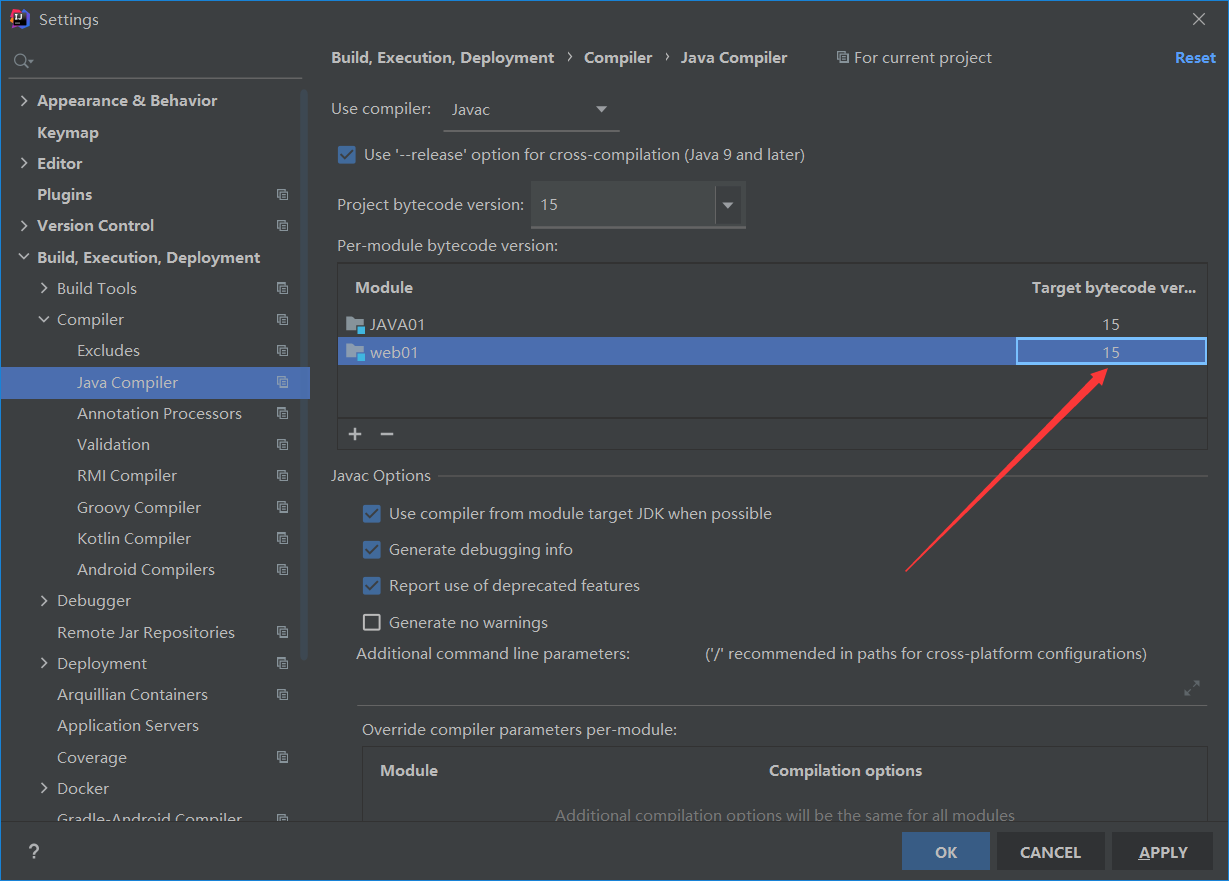Click JAVA01 target bytecode version cell
1229x881 pixels.
[x=1111, y=324]
